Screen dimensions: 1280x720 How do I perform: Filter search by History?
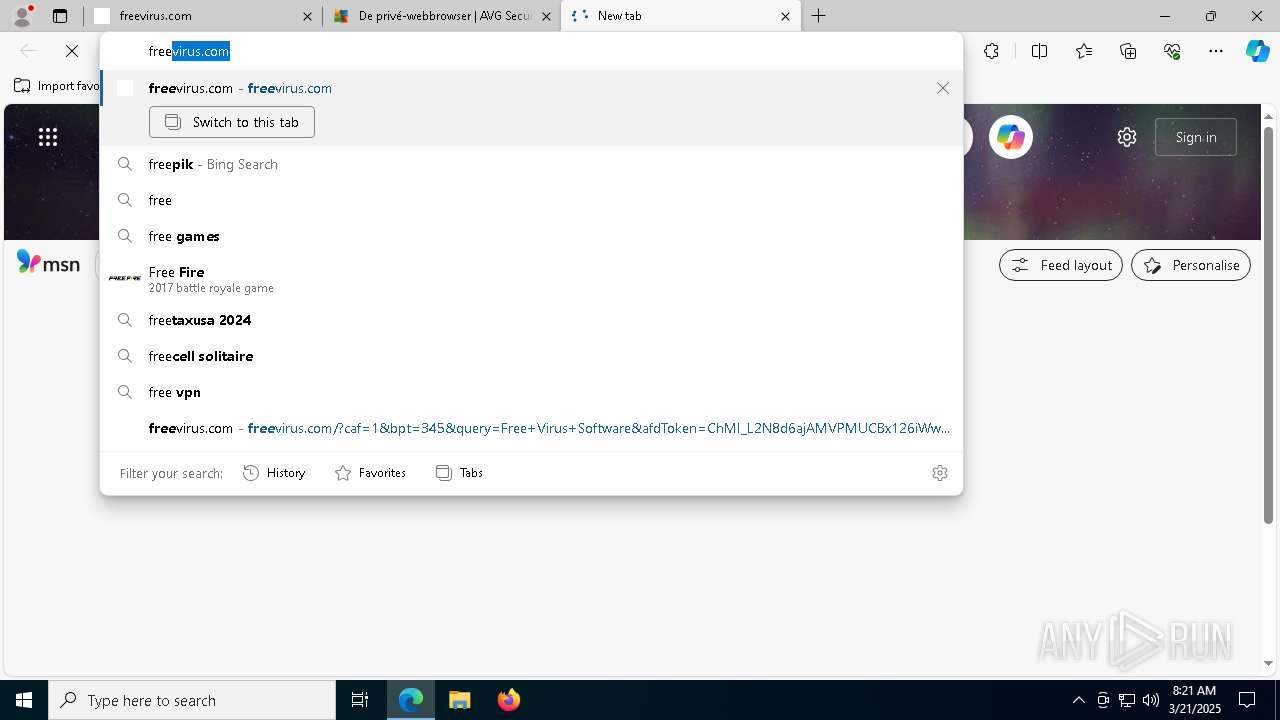[x=274, y=473]
